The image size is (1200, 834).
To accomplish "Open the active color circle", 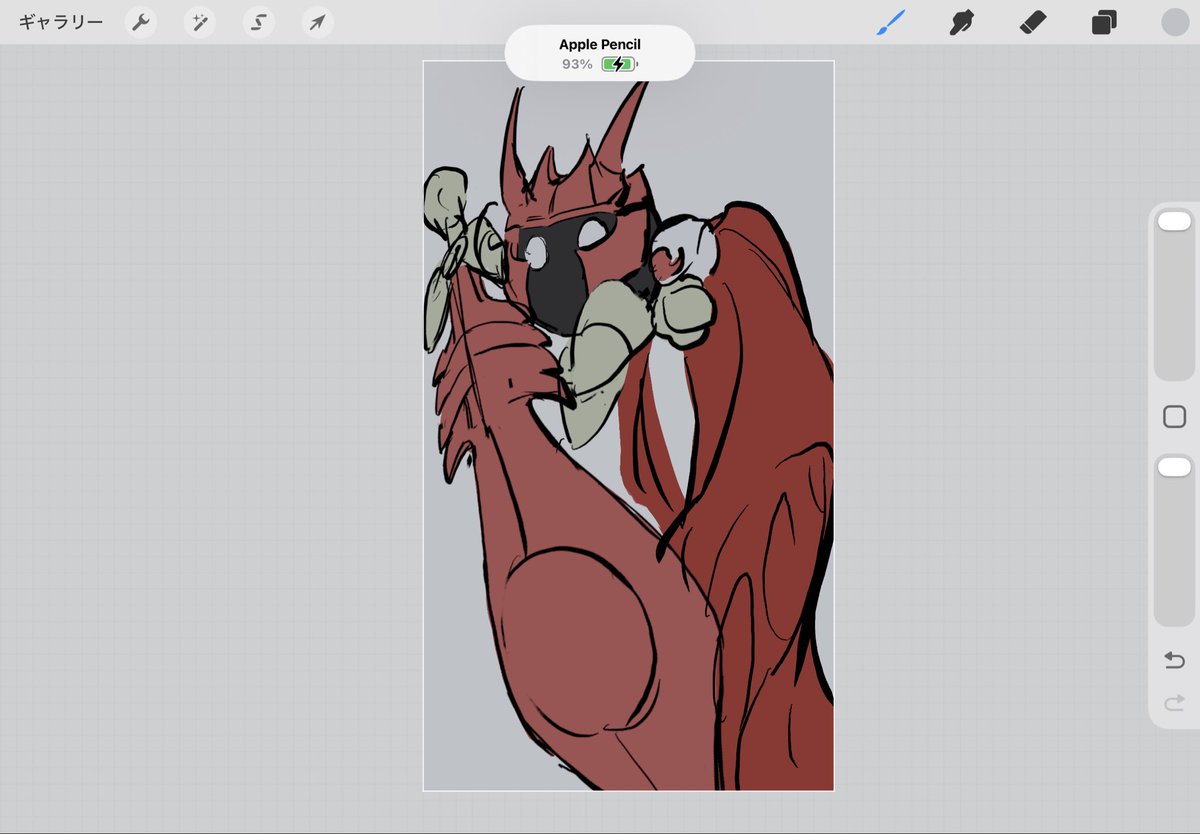I will [x=1175, y=22].
